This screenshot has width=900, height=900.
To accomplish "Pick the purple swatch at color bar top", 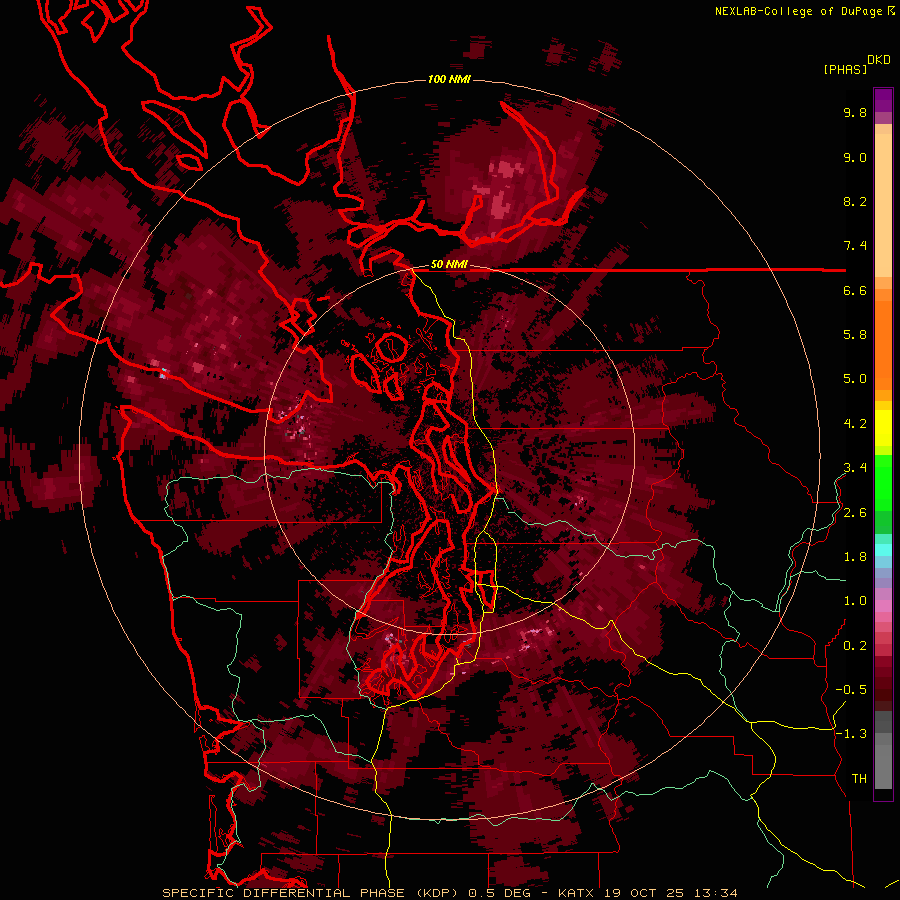I will point(883,100).
